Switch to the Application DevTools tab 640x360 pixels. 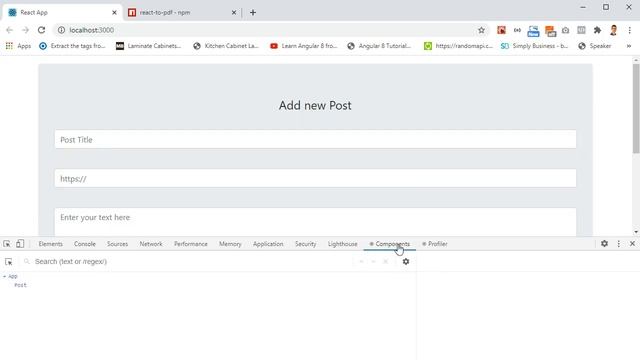[x=268, y=244]
